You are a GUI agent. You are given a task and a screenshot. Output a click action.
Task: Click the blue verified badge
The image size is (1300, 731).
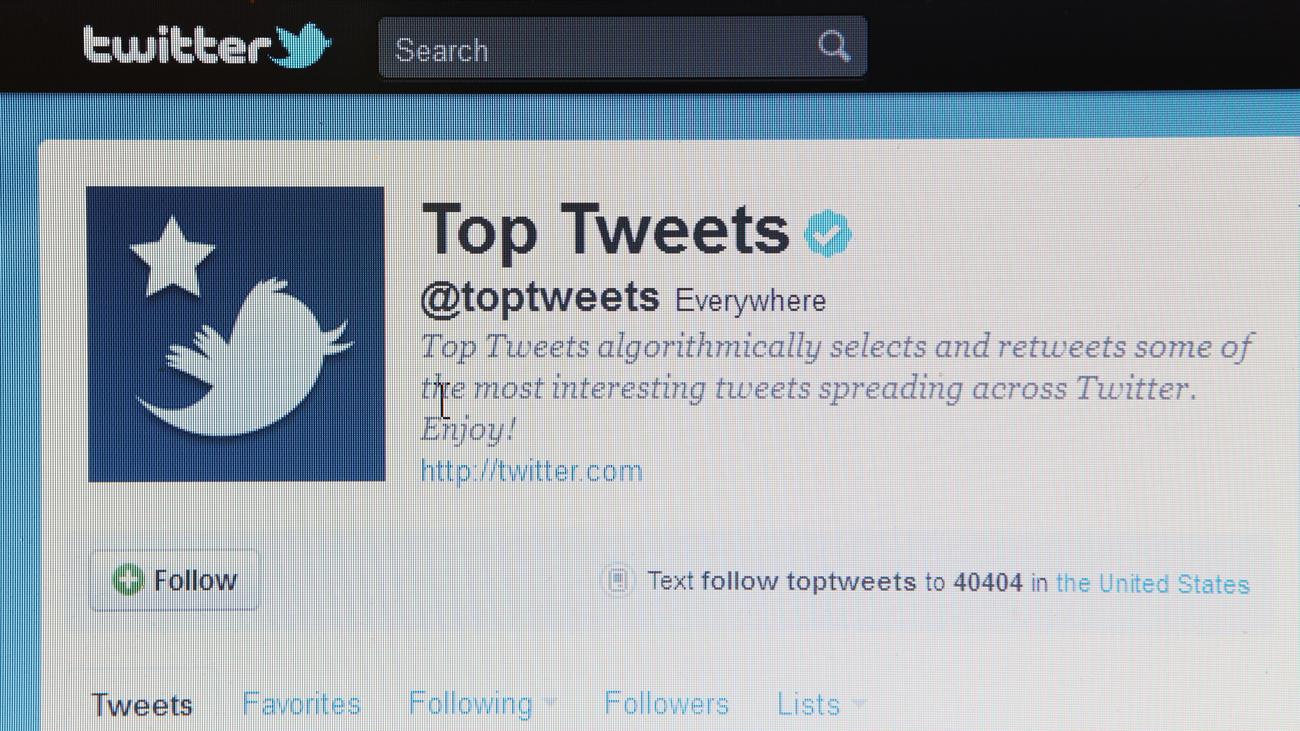coord(828,234)
